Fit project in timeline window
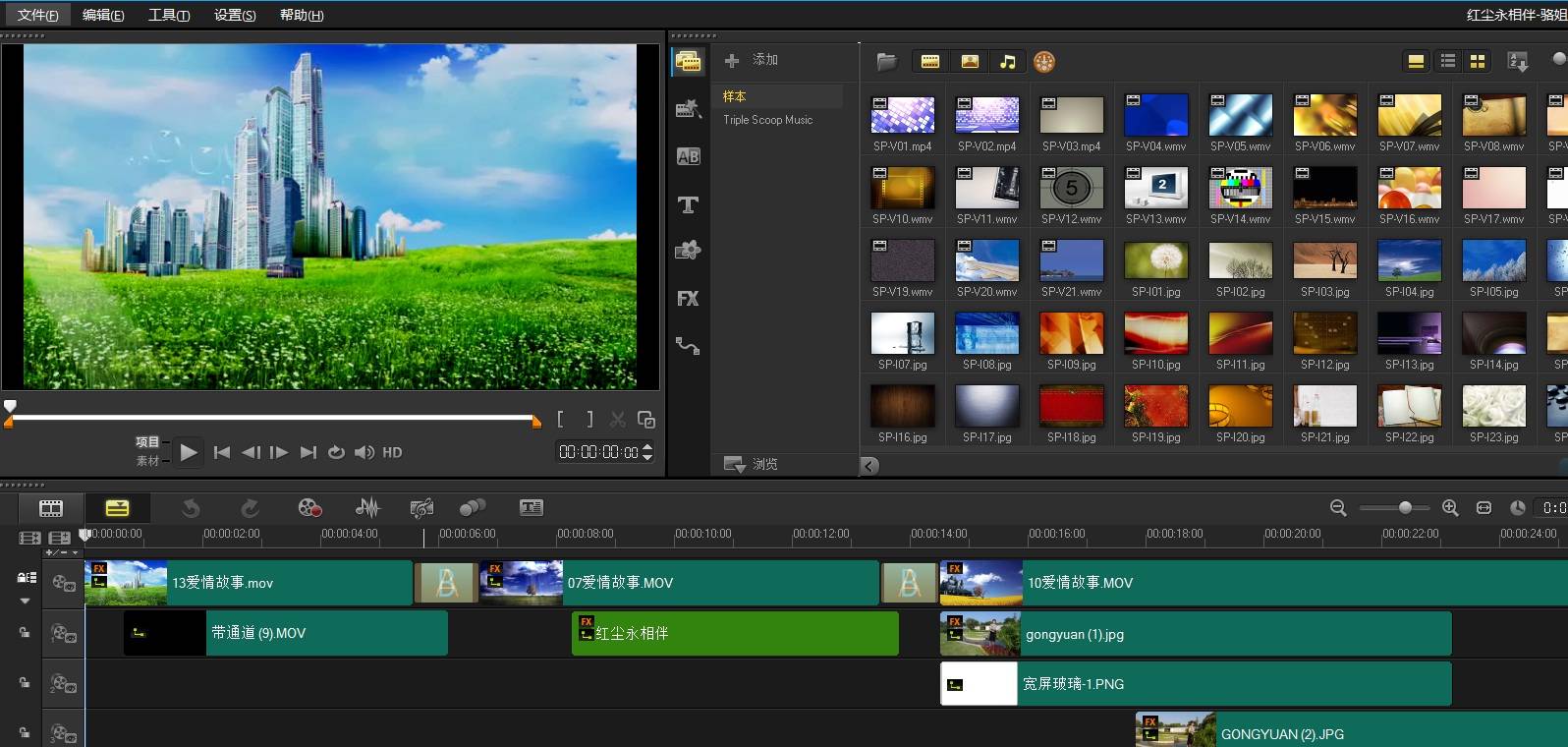The image size is (1568, 747). [1484, 508]
